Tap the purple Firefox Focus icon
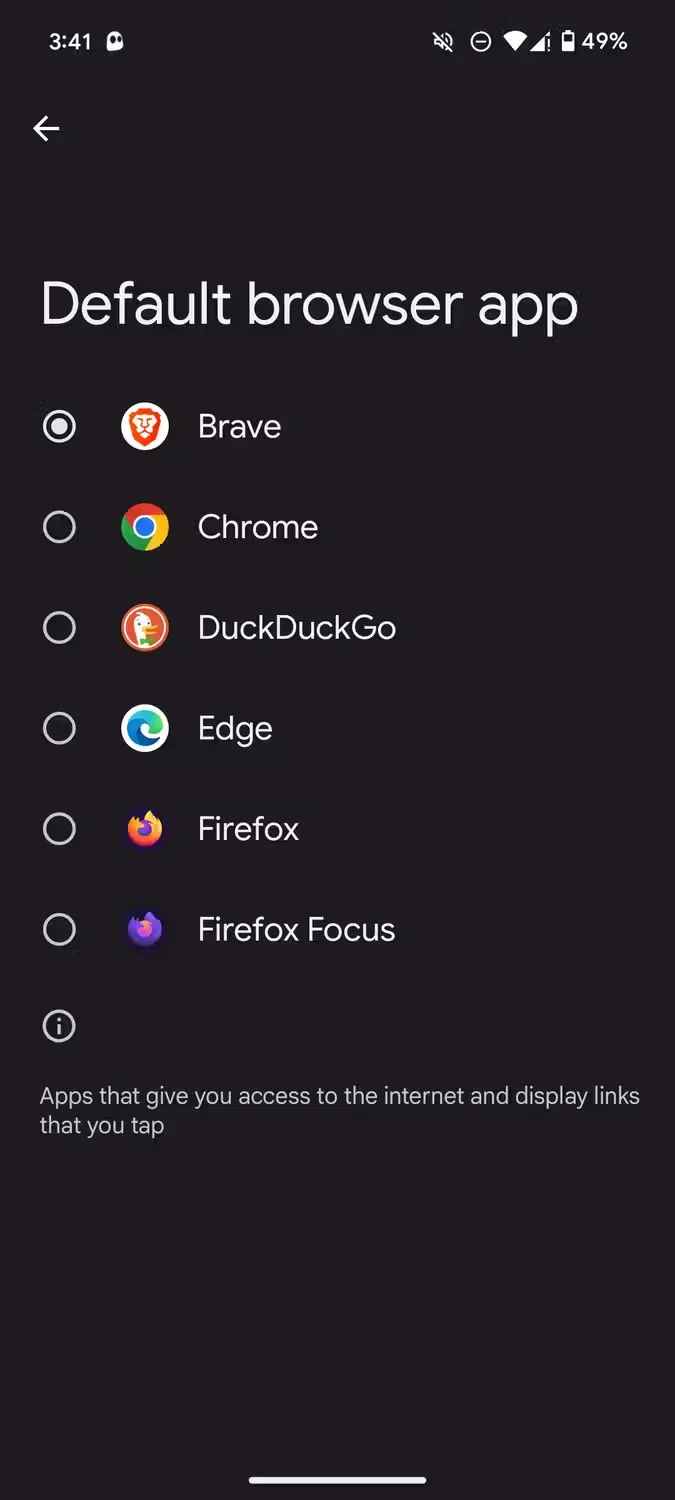Image resolution: width=675 pixels, height=1500 pixels. (x=145, y=929)
